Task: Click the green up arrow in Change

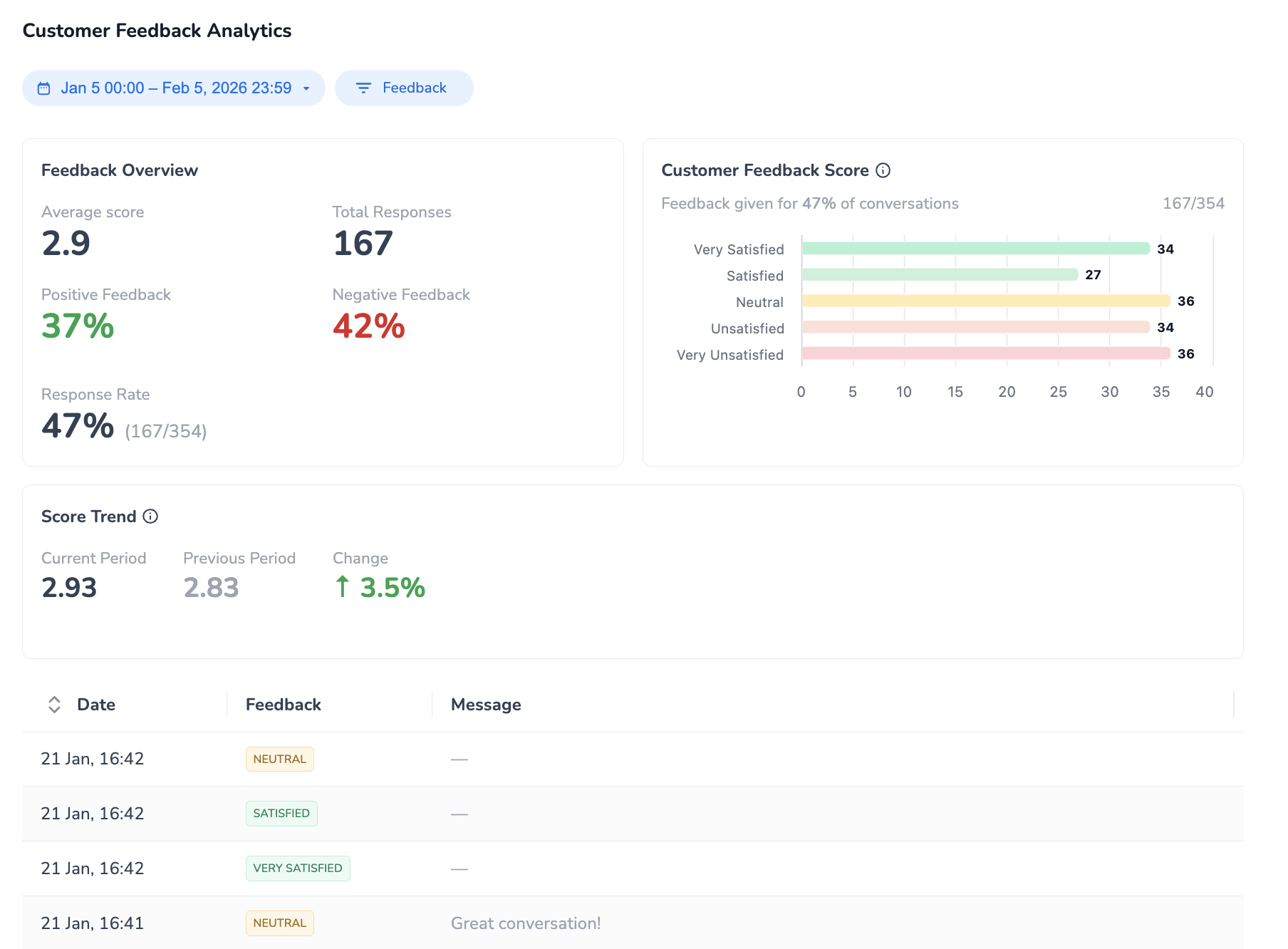Action: click(343, 587)
